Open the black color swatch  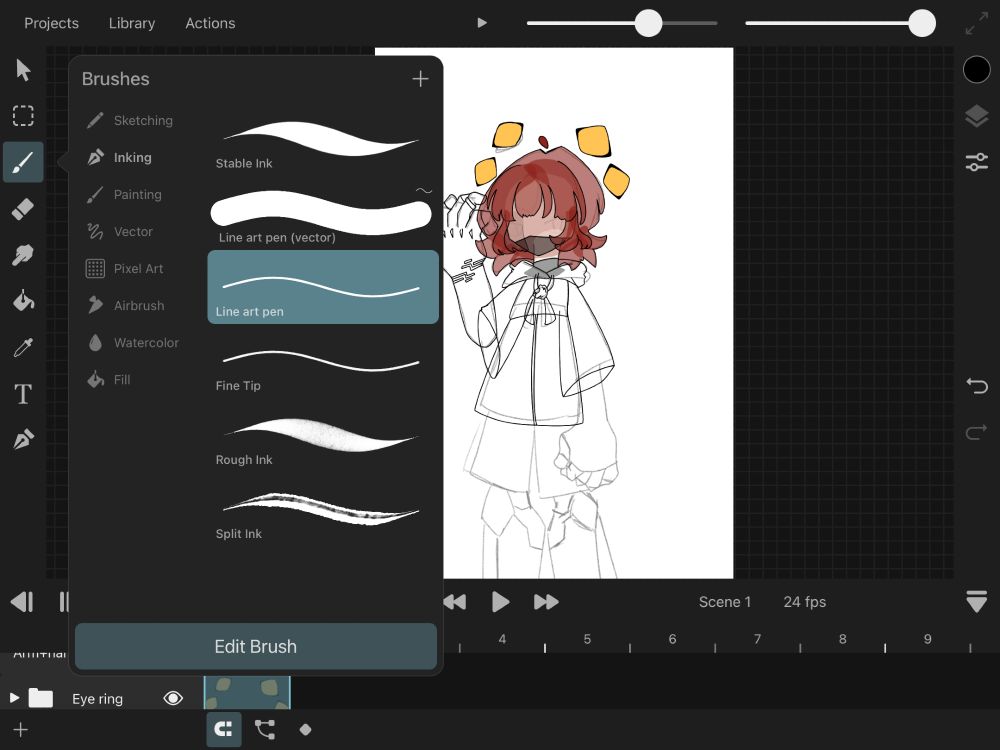point(976,69)
